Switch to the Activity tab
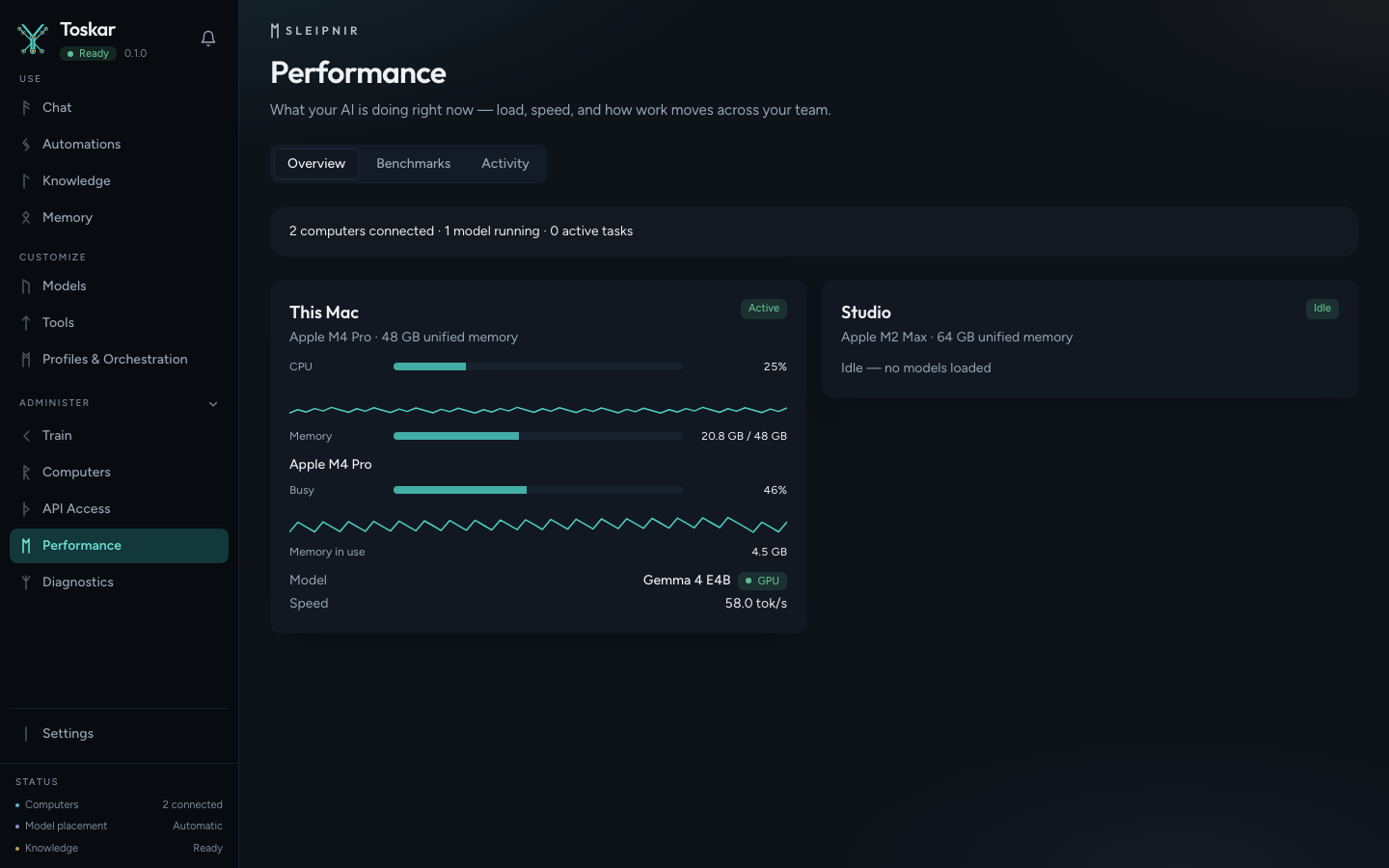 (x=505, y=164)
